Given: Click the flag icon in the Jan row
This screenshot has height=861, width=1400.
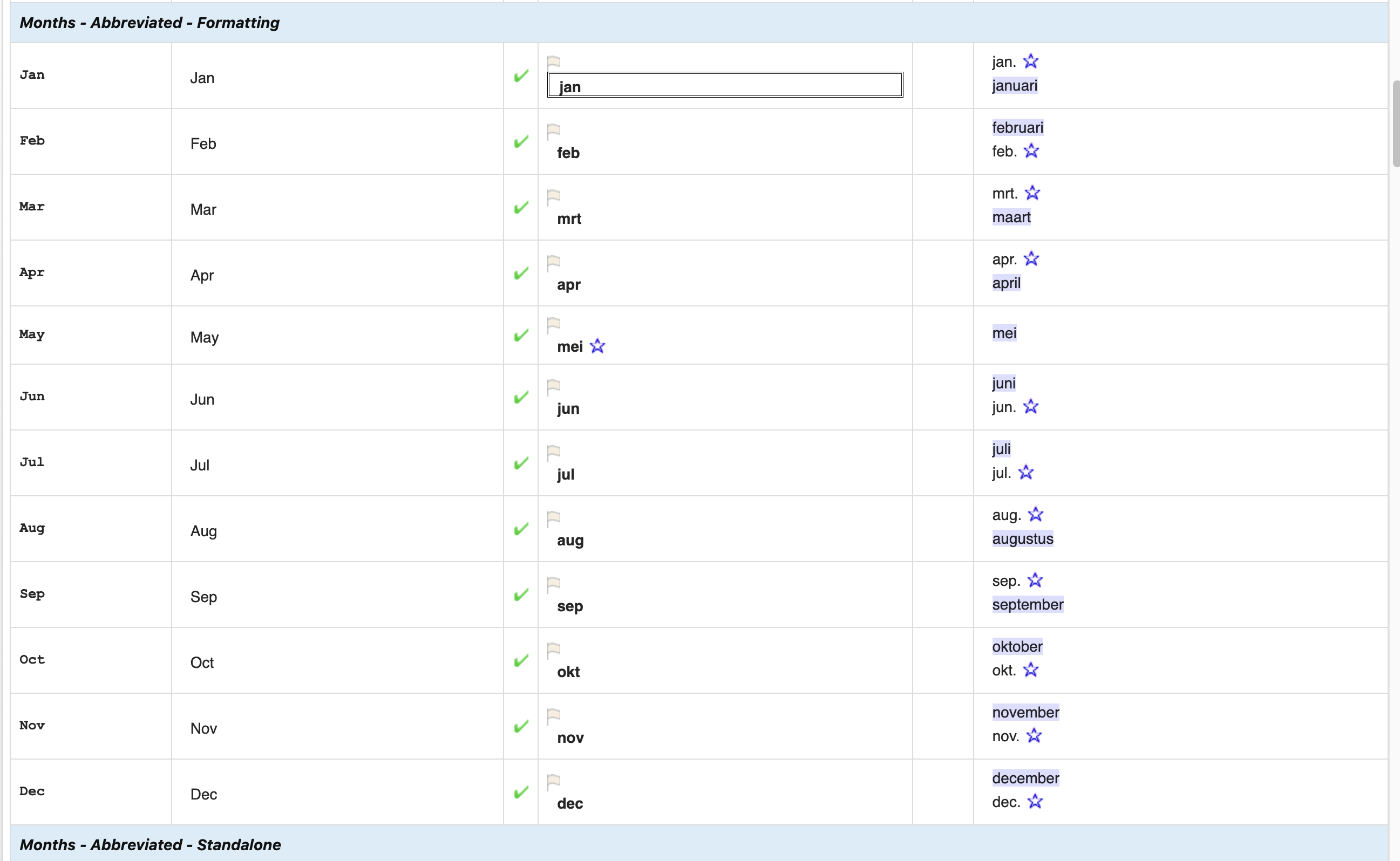Looking at the screenshot, I should (553, 61).
